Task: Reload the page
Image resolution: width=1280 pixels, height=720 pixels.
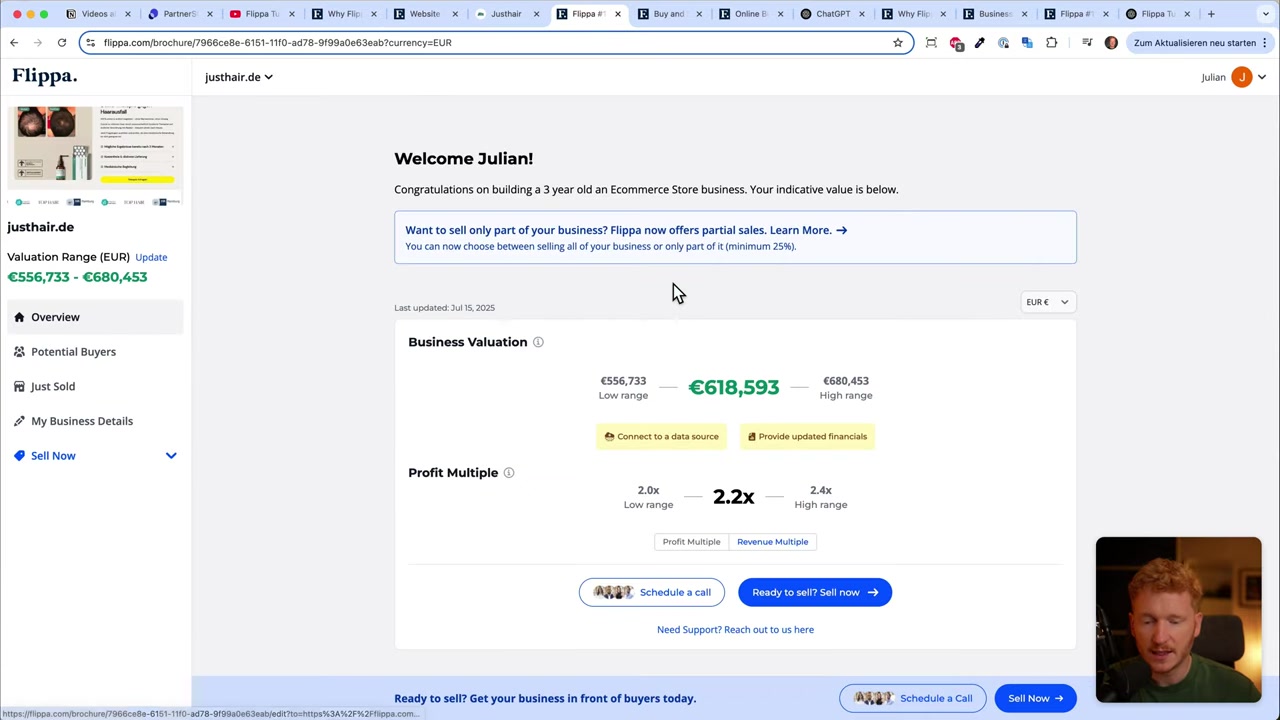Action: click(62, 43)
